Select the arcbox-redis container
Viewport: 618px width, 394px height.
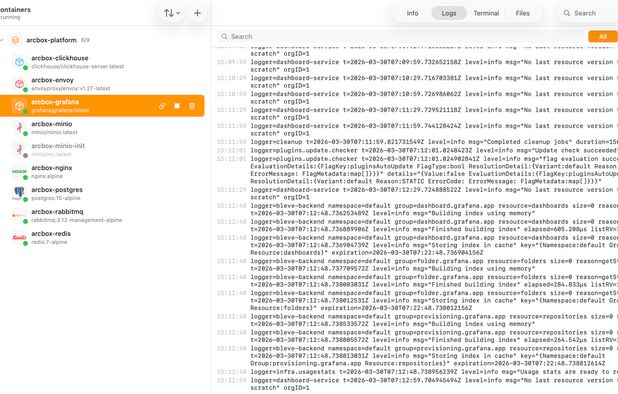(102, 237)
